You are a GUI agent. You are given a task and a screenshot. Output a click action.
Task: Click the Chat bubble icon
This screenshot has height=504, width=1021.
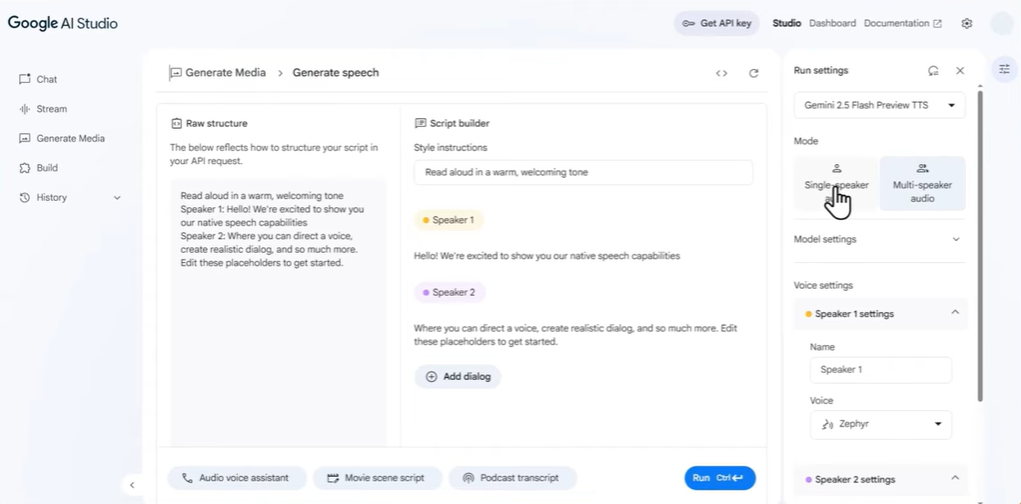(x=25, y=79)
